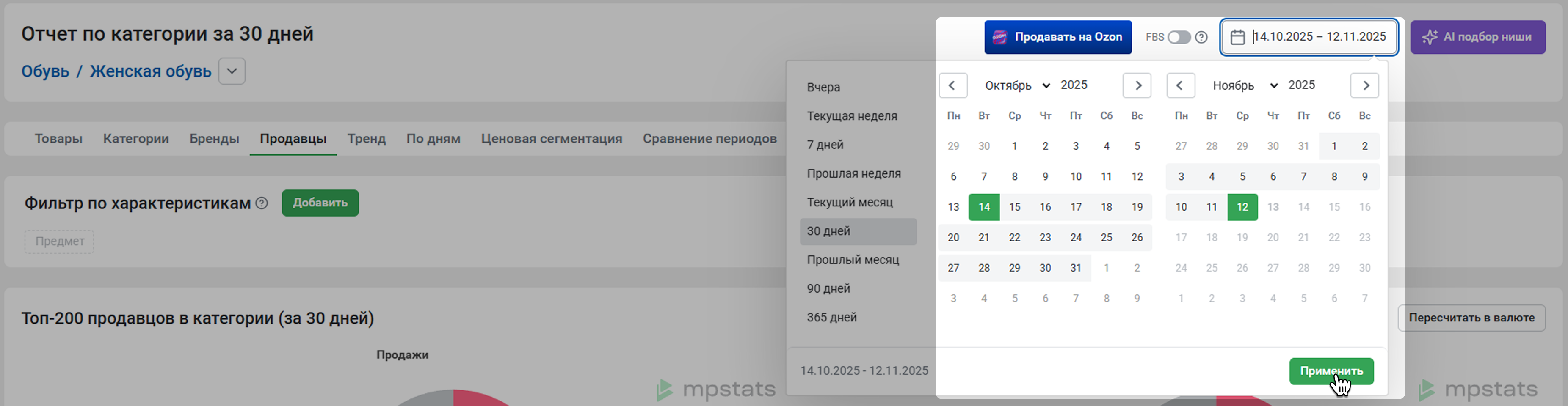1568x406 pixels.
Task: Click the filter characteristics help icon
Action: pyautogui.click(x=262, y=203)
